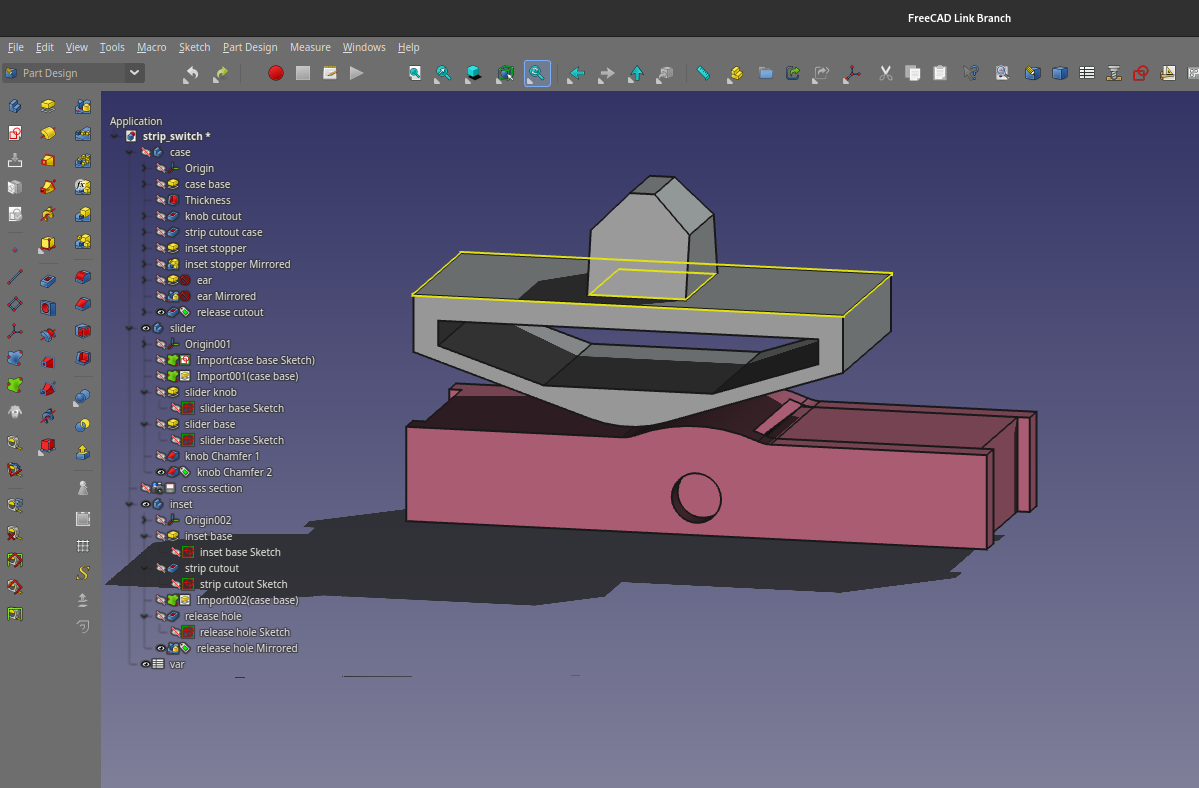Click the spreadsheet lines icon in toolbar
Screen dimensions: 1199x788
click(x=1087, y=73)
